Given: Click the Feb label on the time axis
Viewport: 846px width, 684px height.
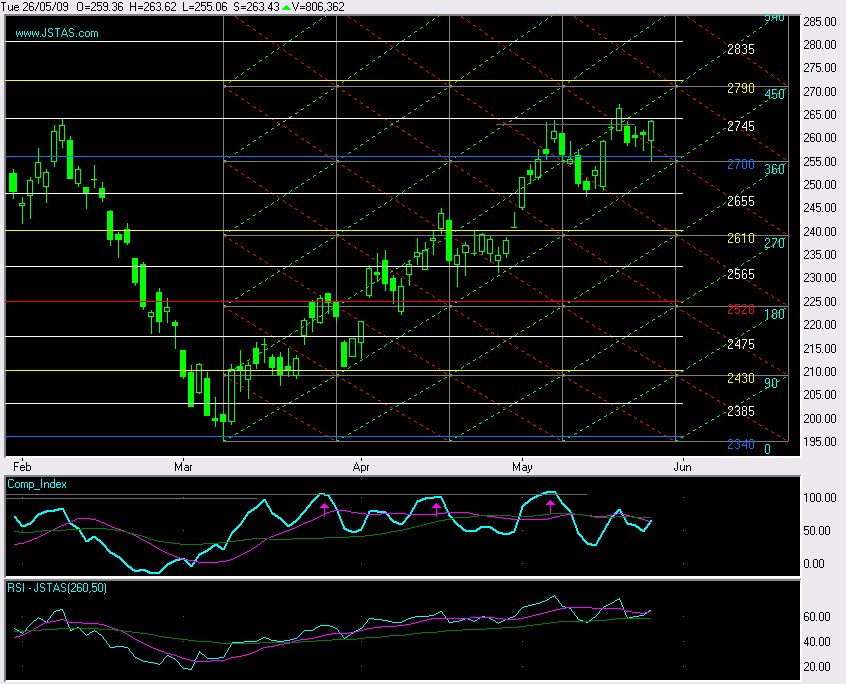Looking at the screenshot, I should pyautogui.click(x=22, y=466).
